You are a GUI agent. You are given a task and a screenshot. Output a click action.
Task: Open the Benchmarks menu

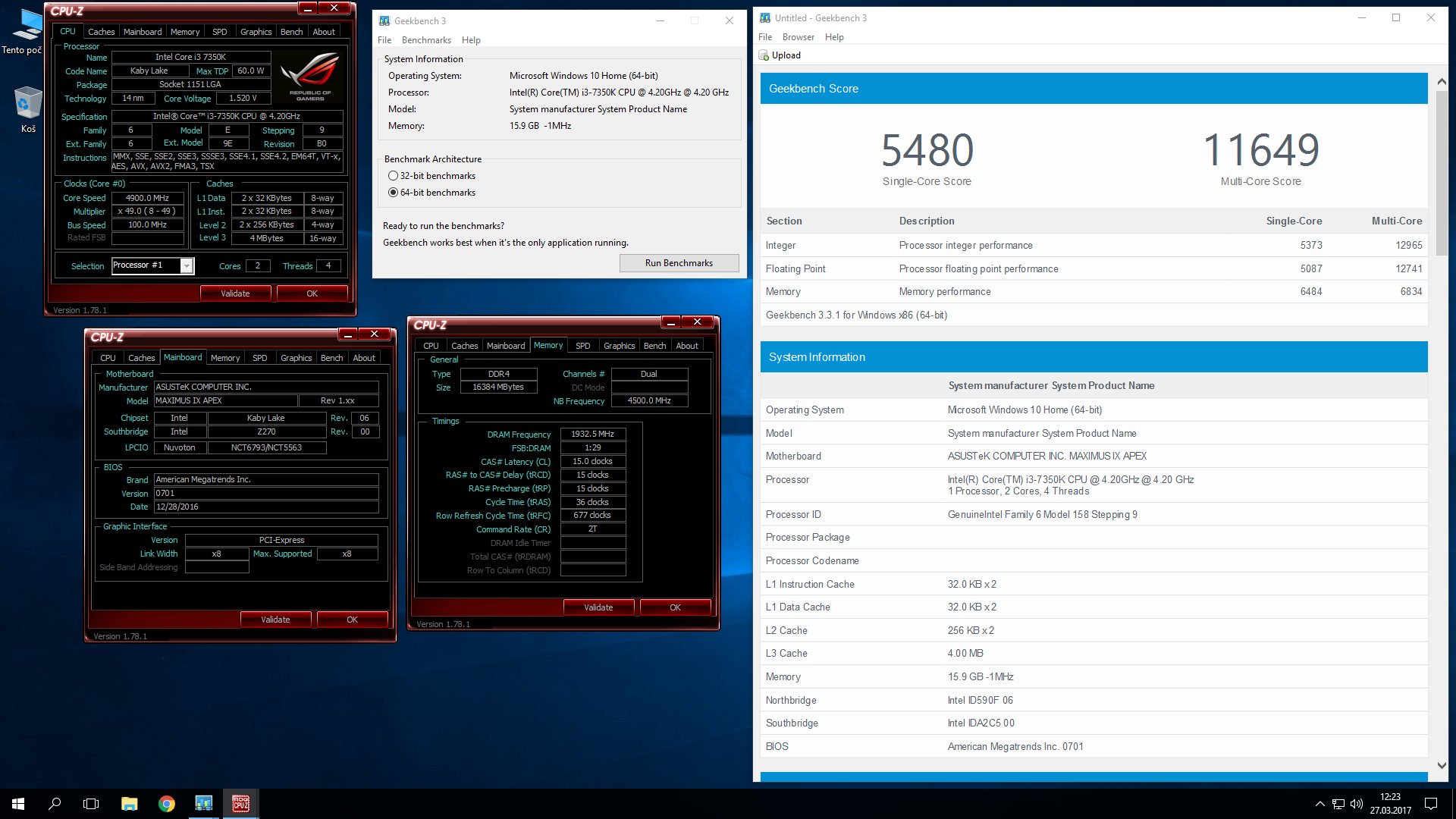pyautogui.click(x=426, y=40)
